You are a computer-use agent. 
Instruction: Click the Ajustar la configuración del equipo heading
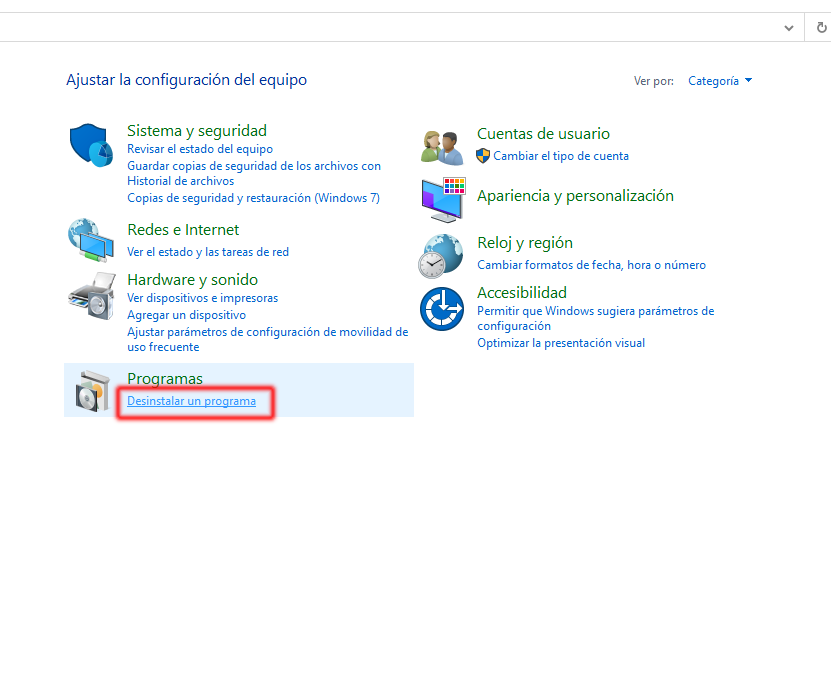click(x=187, y=79)
